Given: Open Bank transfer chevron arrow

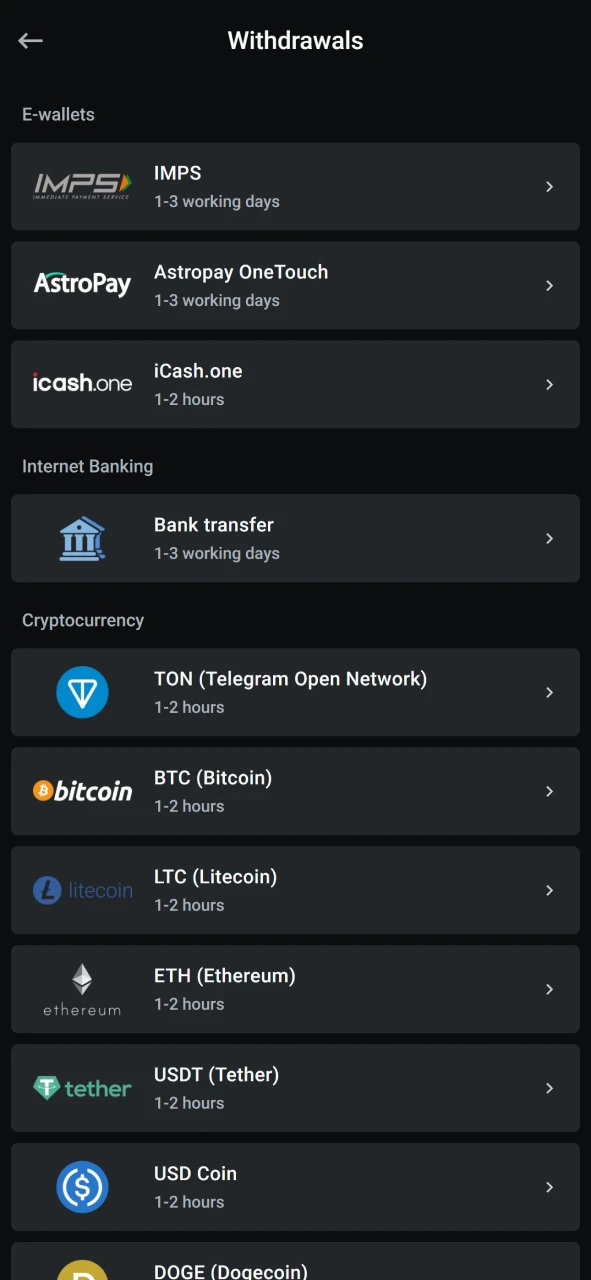Looking at the screenshot, I should pos(549,538).
